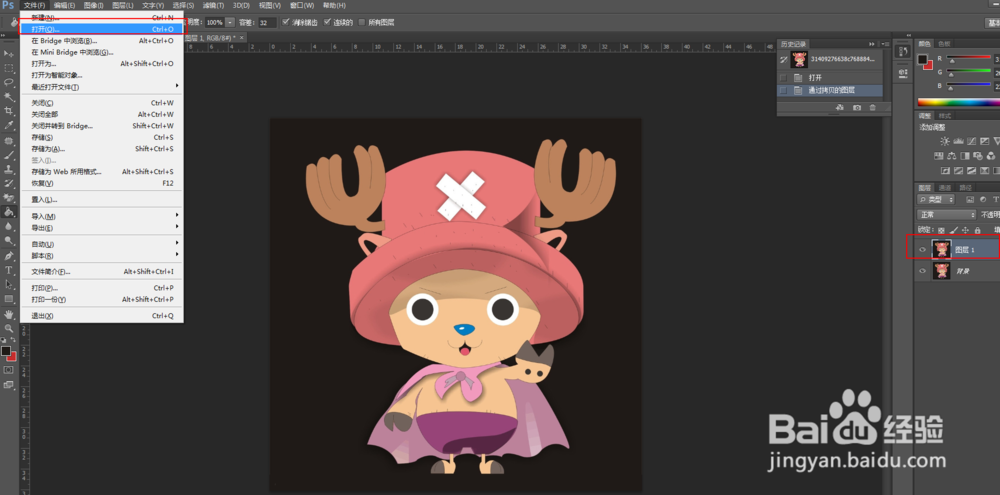
Task: Toggle the 连续的 contiguous checkbox
Action: pyautogui.click(x=327, y=22)
